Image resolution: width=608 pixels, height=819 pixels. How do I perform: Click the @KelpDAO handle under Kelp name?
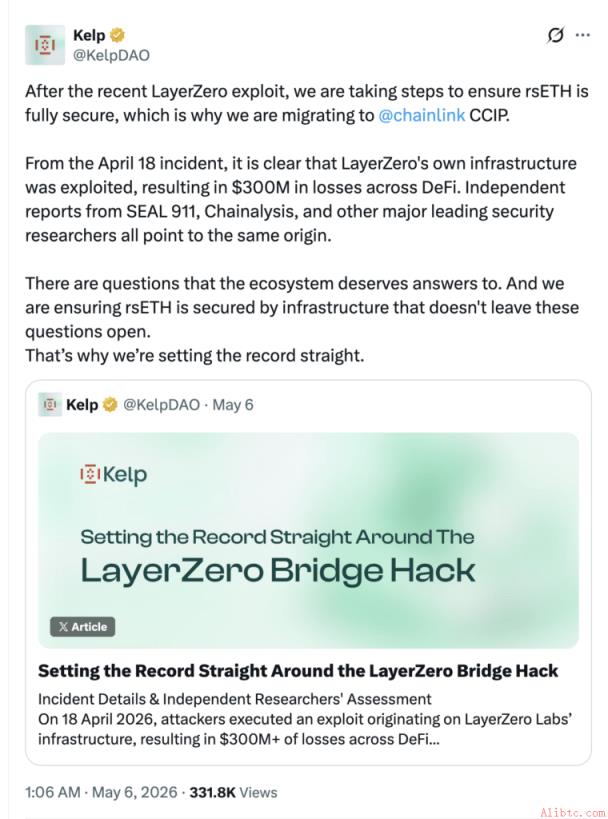[111, 55]
